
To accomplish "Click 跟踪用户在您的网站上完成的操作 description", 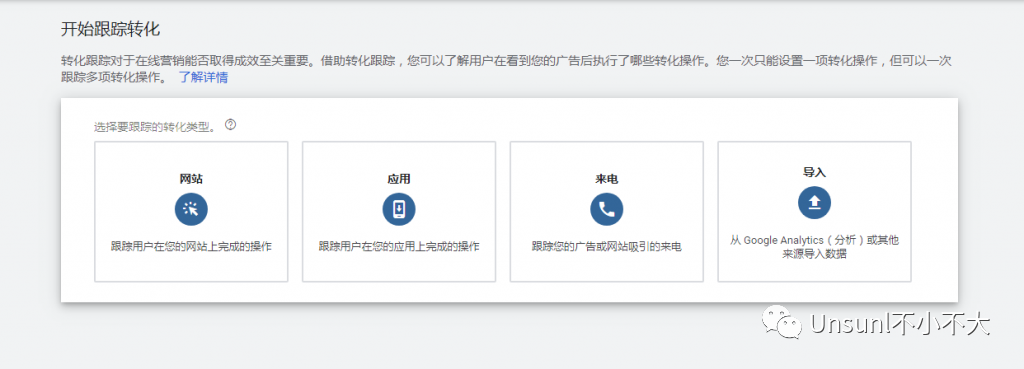I will tap(191, 247).
